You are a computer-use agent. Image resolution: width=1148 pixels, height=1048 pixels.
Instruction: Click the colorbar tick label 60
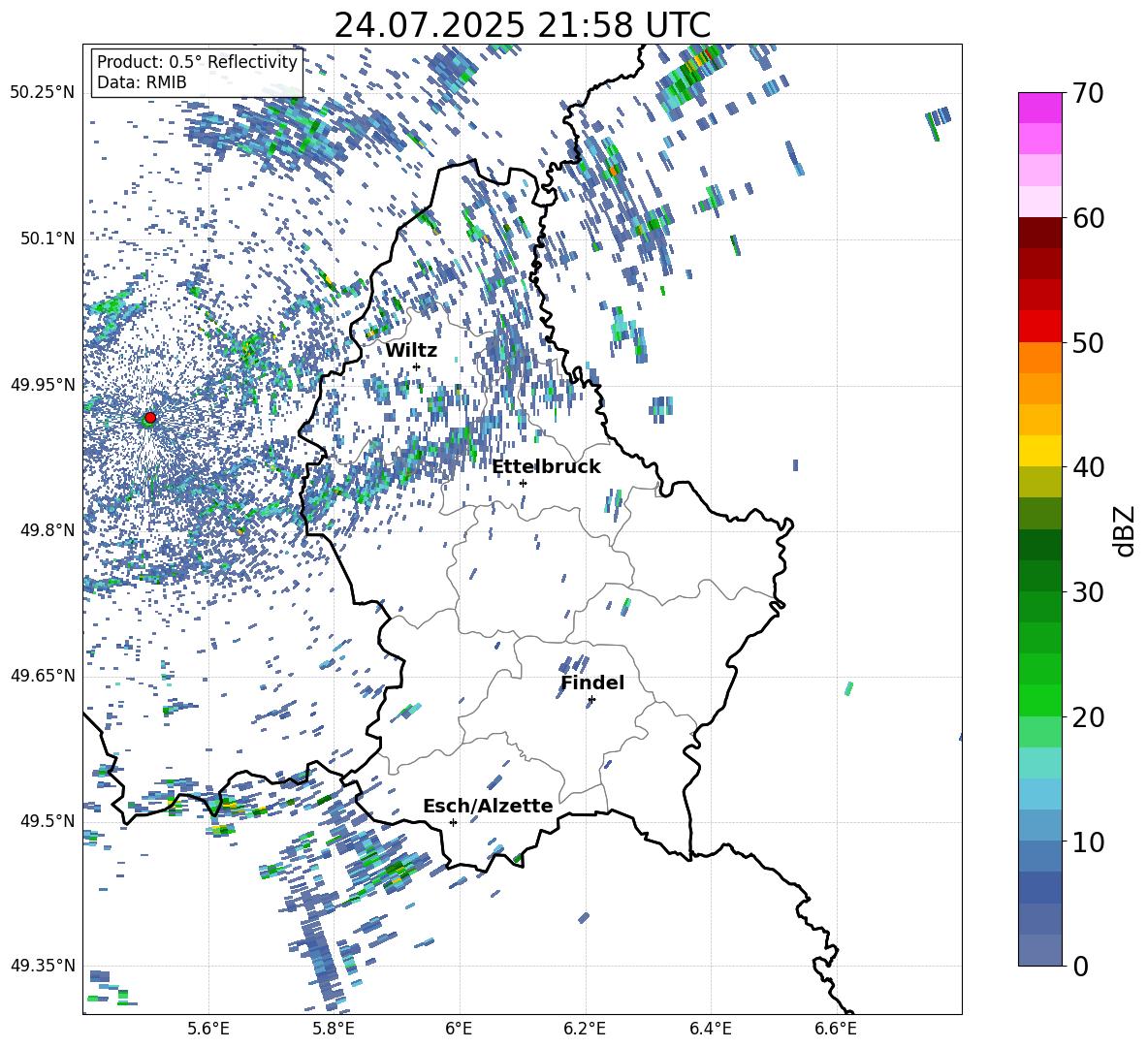(x=1088, y=218)
